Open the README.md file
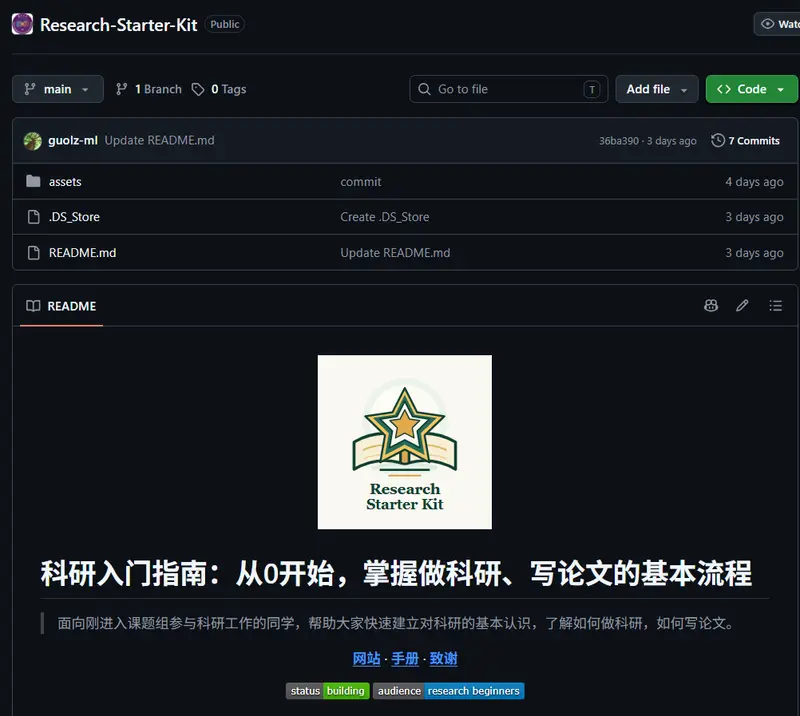800x716 pixels. [83, 253]
